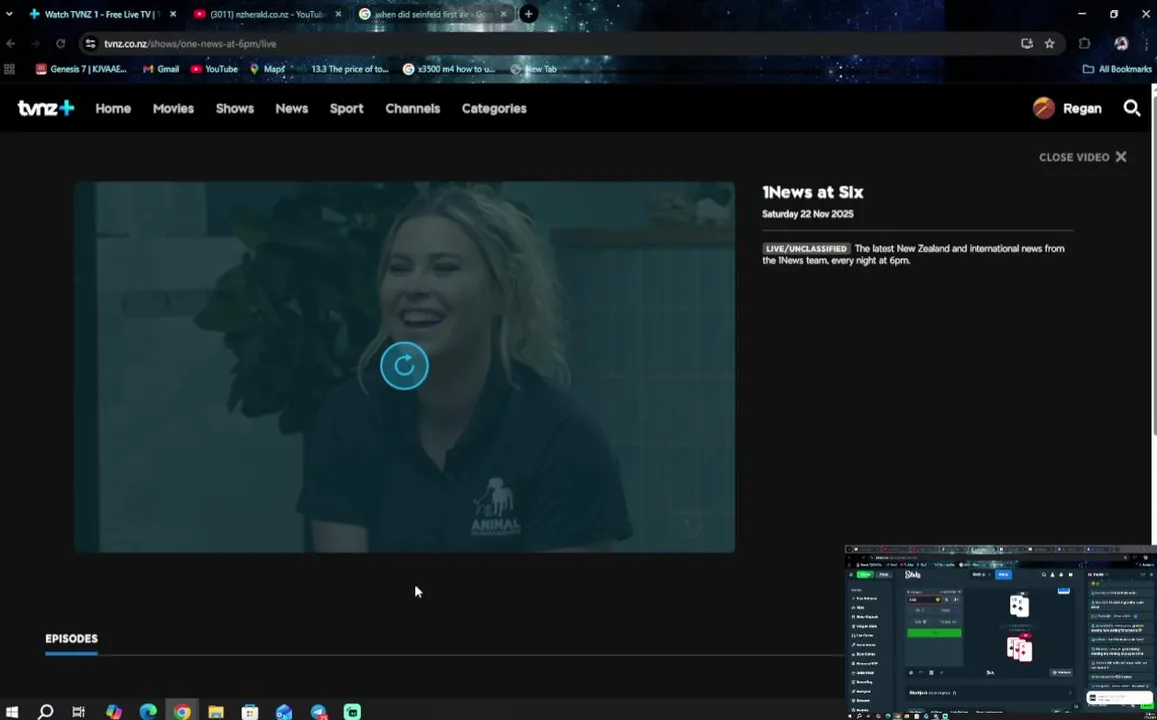Open the Regan profile menu
Image resolution: width=1157 pixels, height=720 pixels.
coord(1067,108)
